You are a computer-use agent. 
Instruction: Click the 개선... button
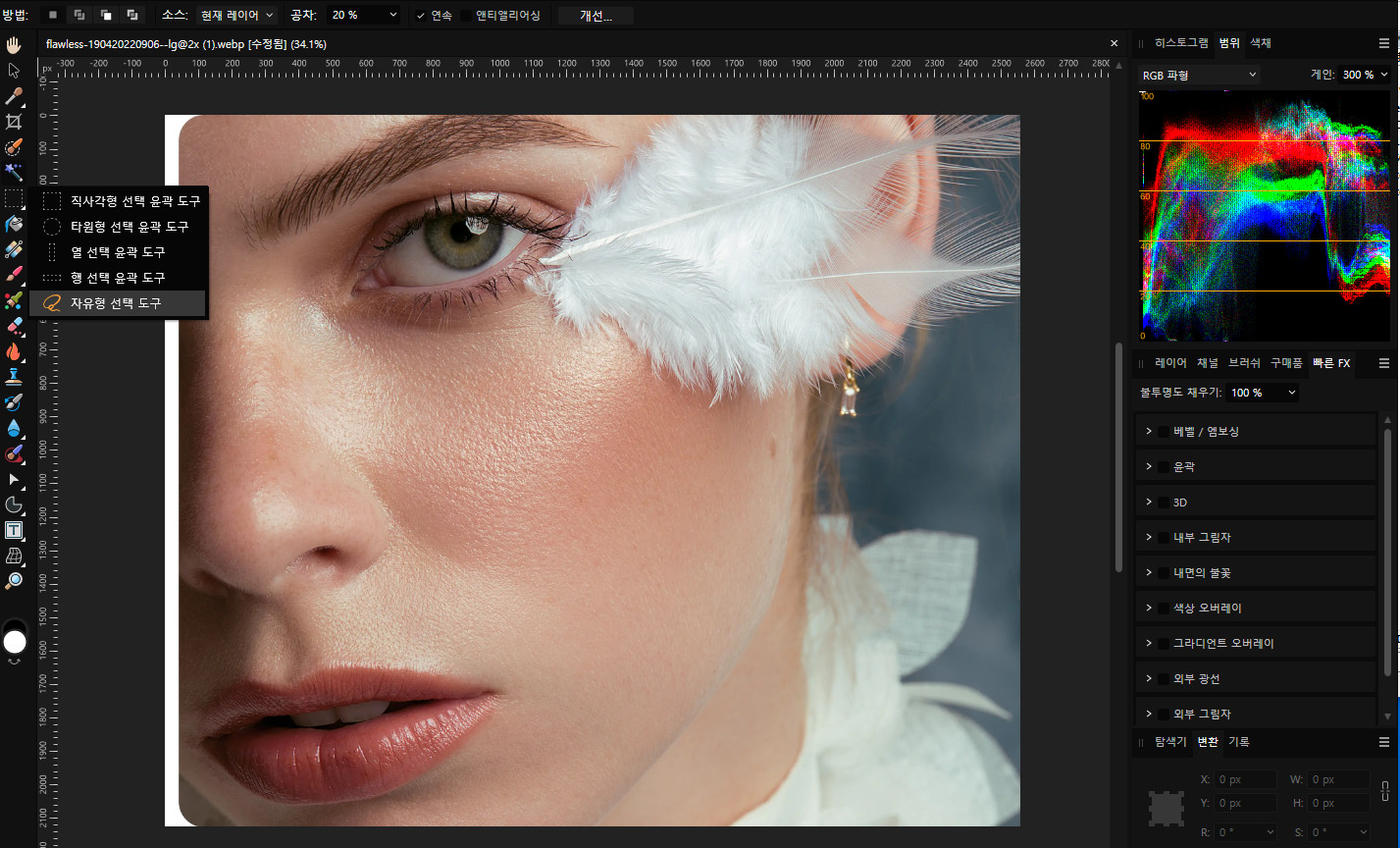click(x=596, y=16)
